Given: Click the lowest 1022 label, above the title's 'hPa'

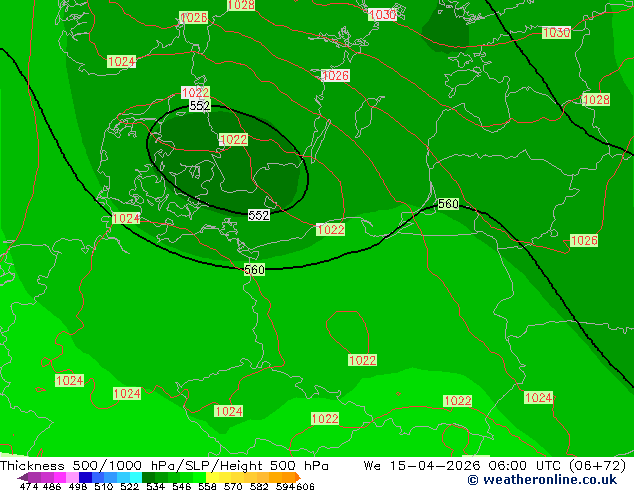Looking at the screenshot, I should (325, 418).
